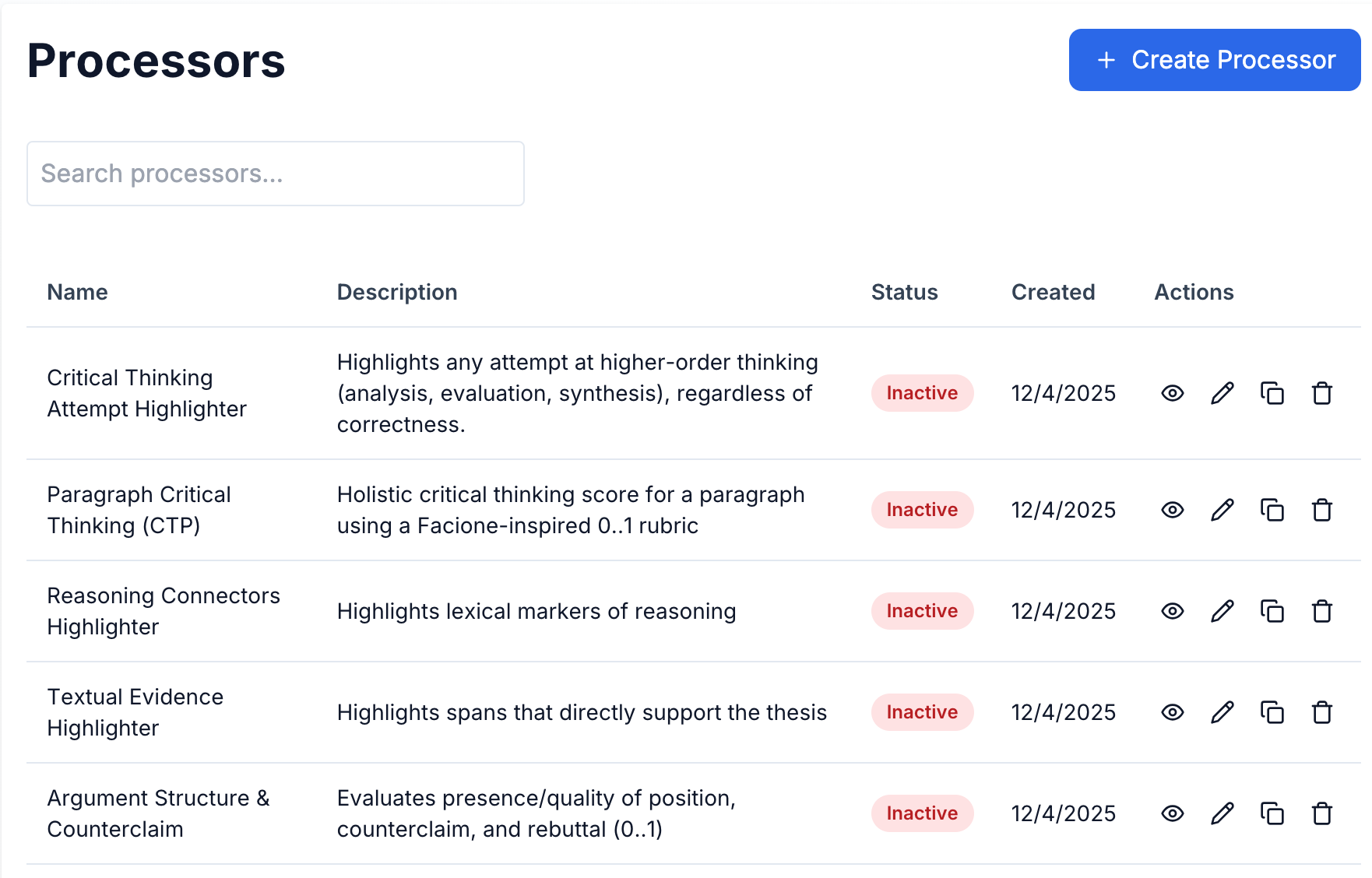Open the Reasoning Connectors Highlighter name link
Image resolution: width=1372 pixels, height=878 pixels.
(164, 611)
